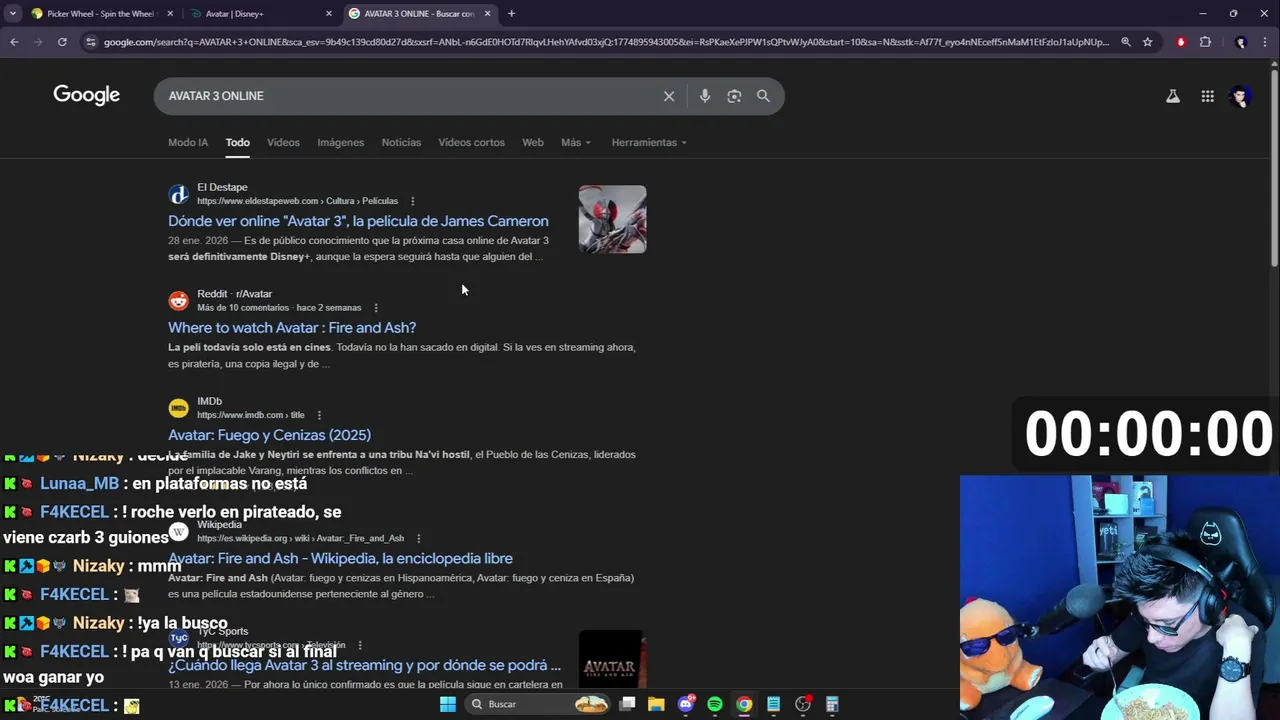Open Calculator from the taskbar
The height and width of the screenshot is (720, 1280).
[832, 704]
